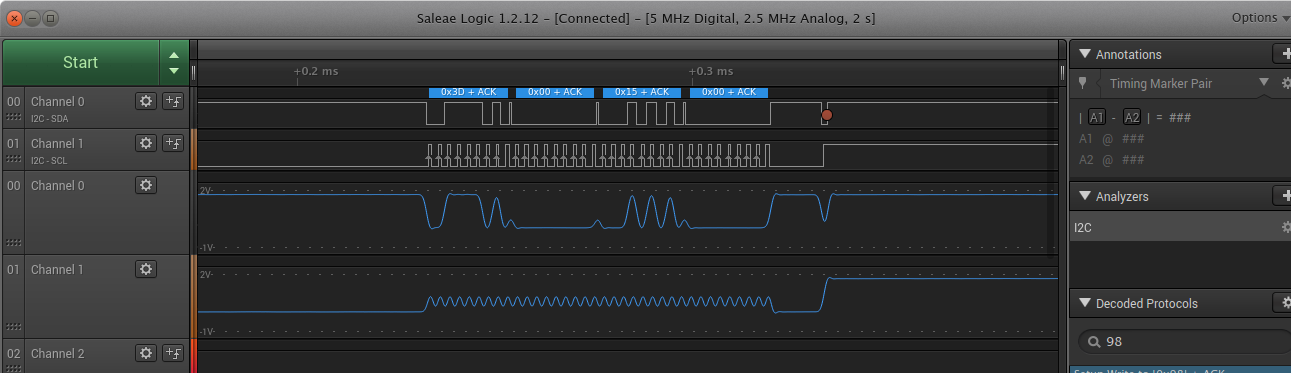Viewport: 1291px width, 373px height.
Task: Click the red I2C stop condition marker
Action: [826, 115]
